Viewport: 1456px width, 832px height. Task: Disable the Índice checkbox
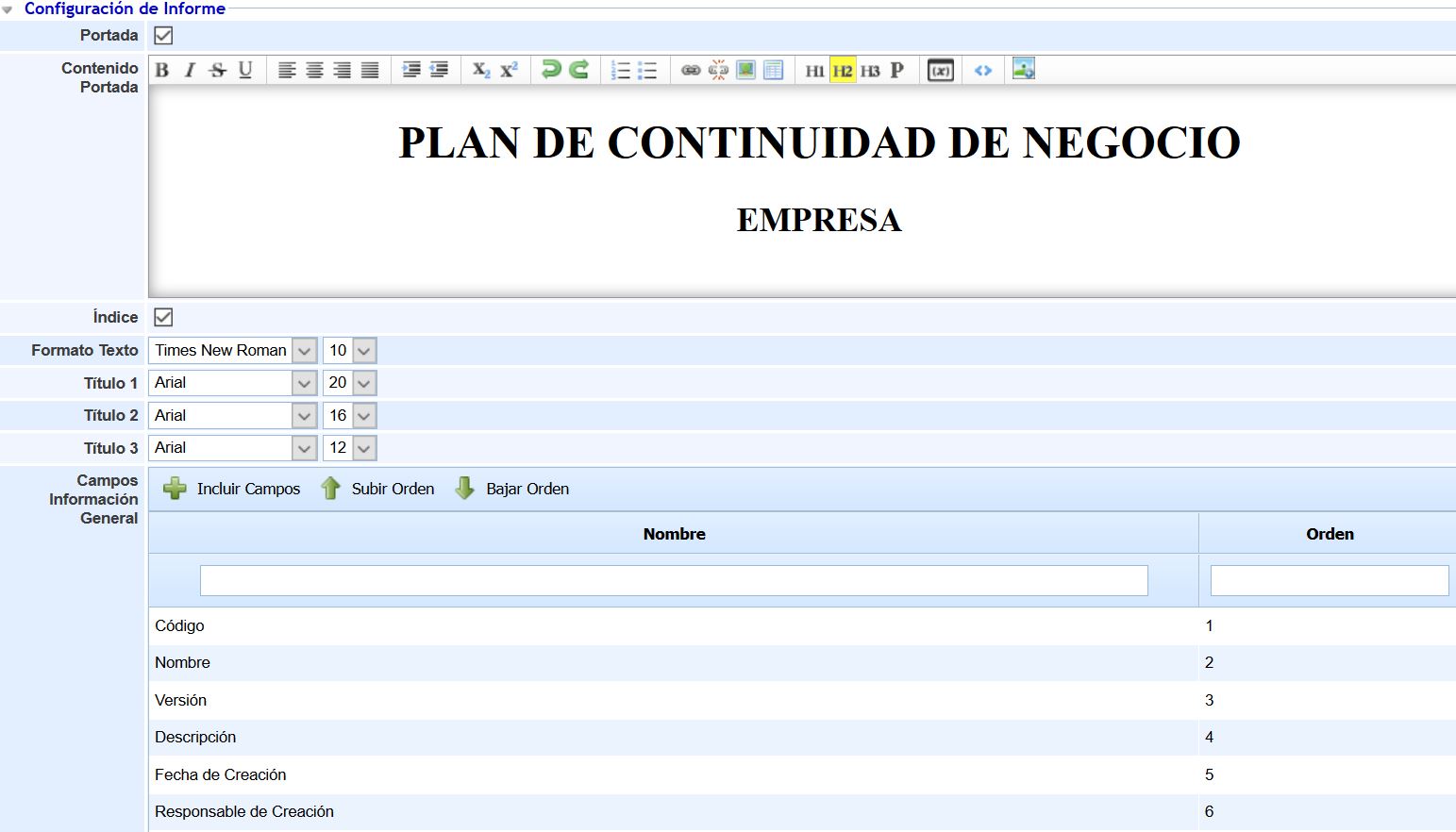(161, 318)
